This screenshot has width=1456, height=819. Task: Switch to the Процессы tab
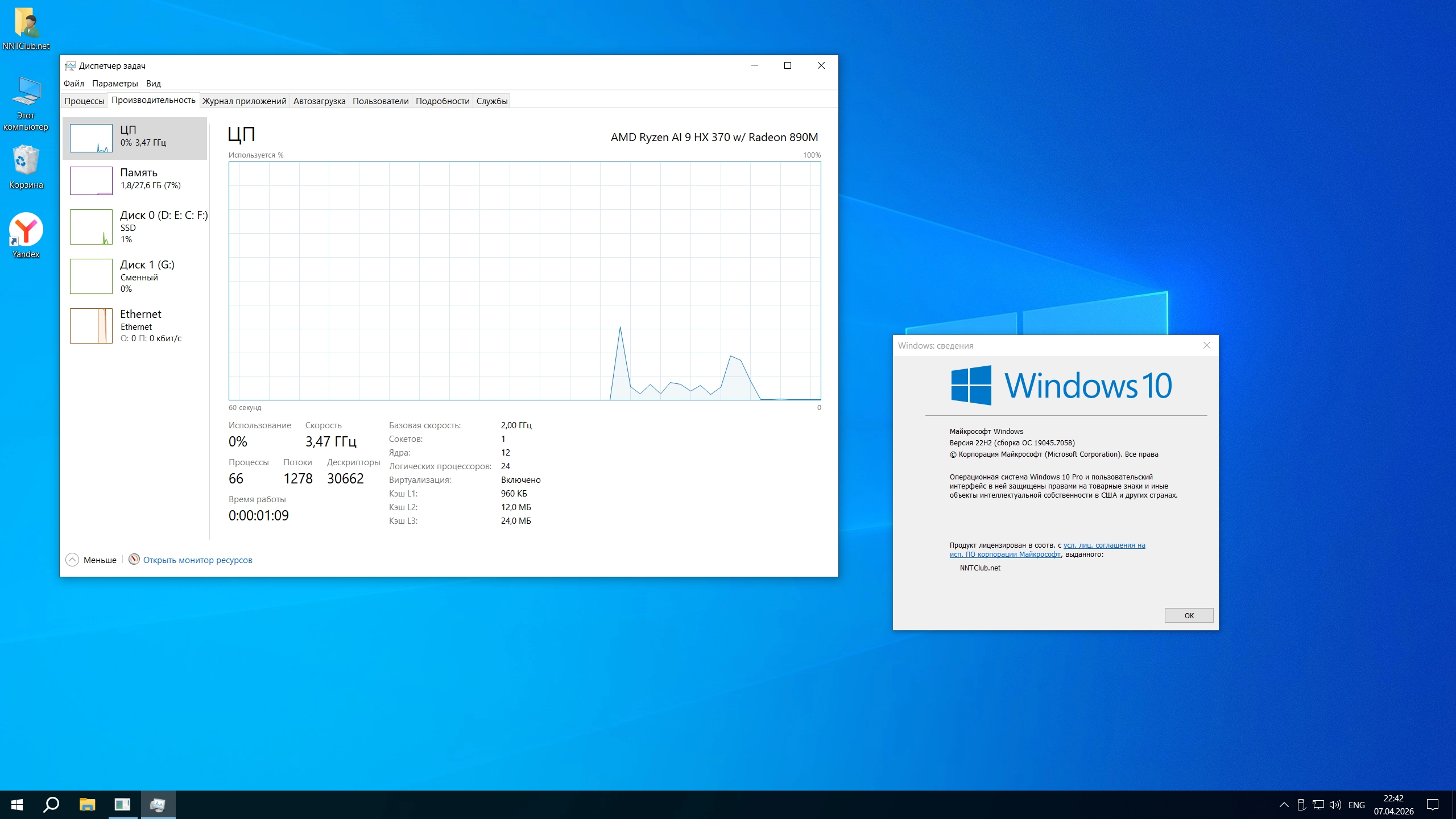tap(84, 101)
